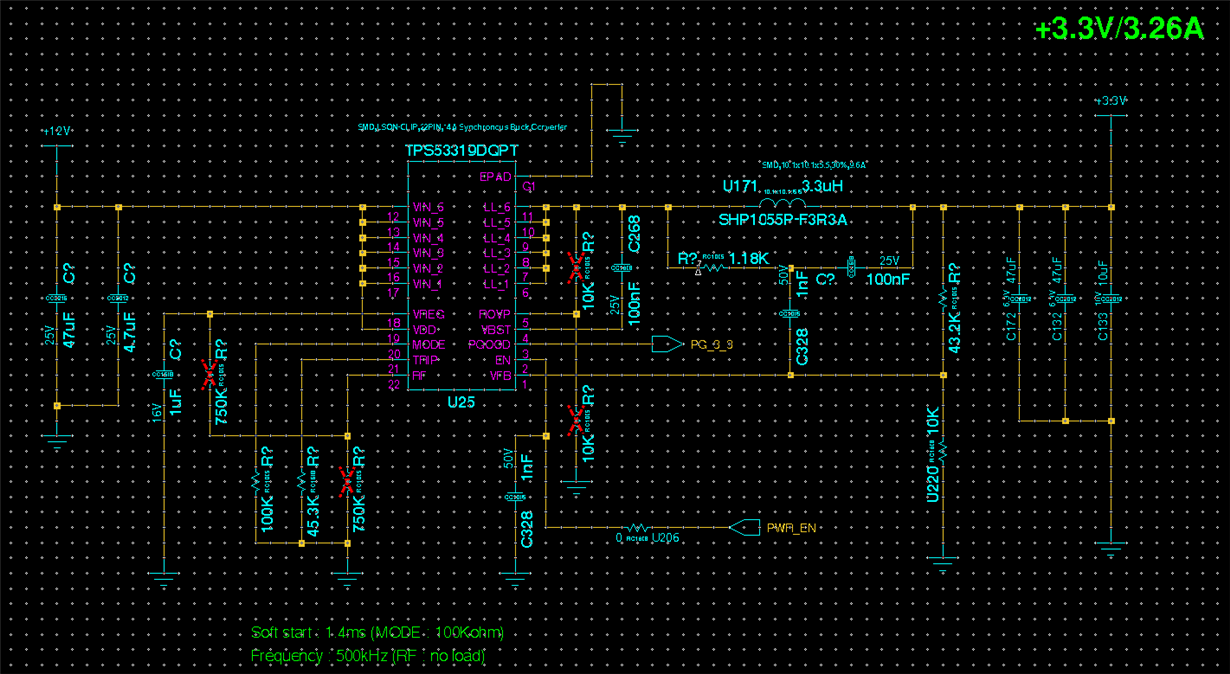Select the 100K MODE resistor symbol
This screenshot has height=674, width=1230.
coord(257,482)
